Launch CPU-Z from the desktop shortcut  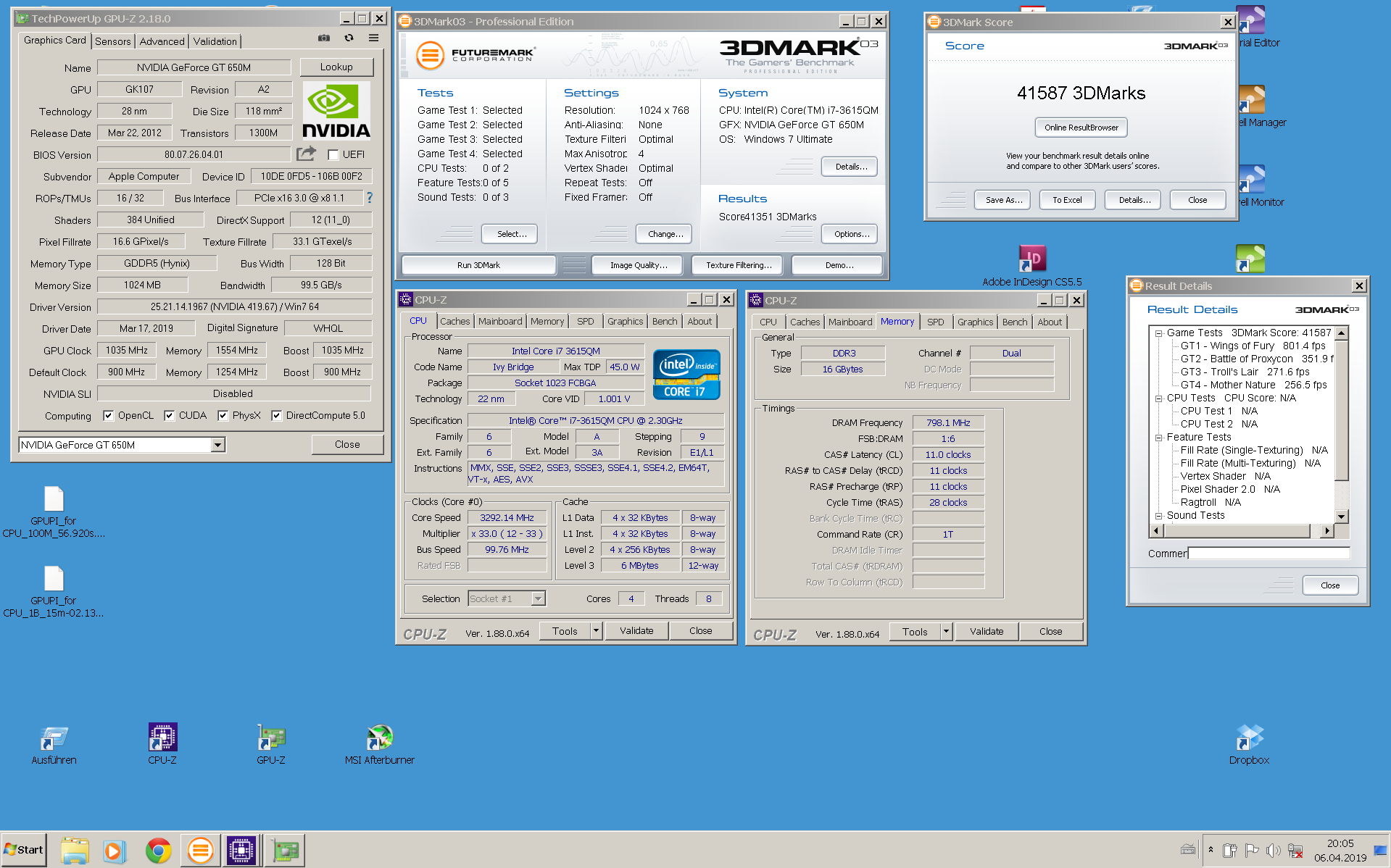point(162,745)
